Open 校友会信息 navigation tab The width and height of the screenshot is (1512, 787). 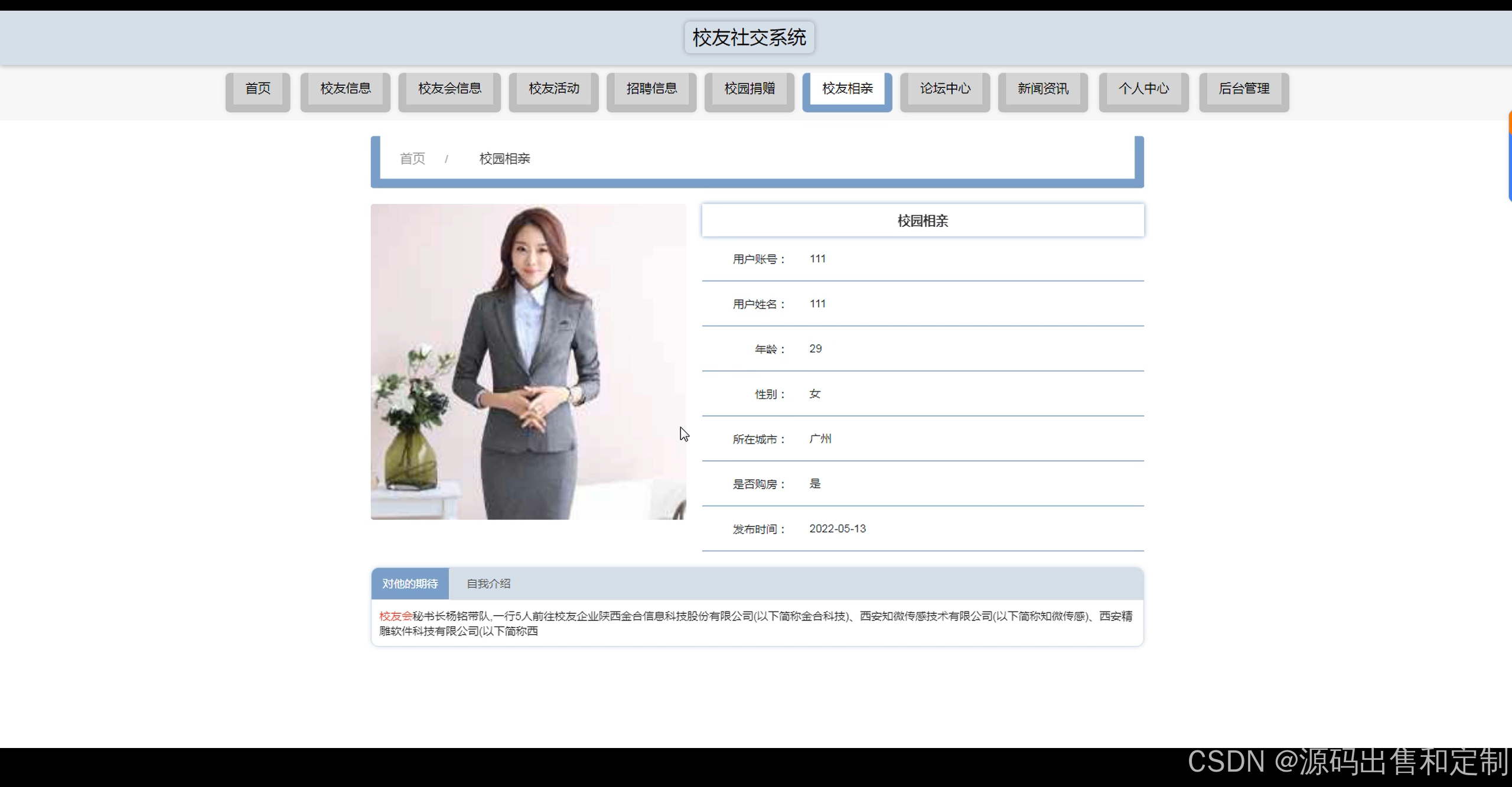tap(449, 89)
